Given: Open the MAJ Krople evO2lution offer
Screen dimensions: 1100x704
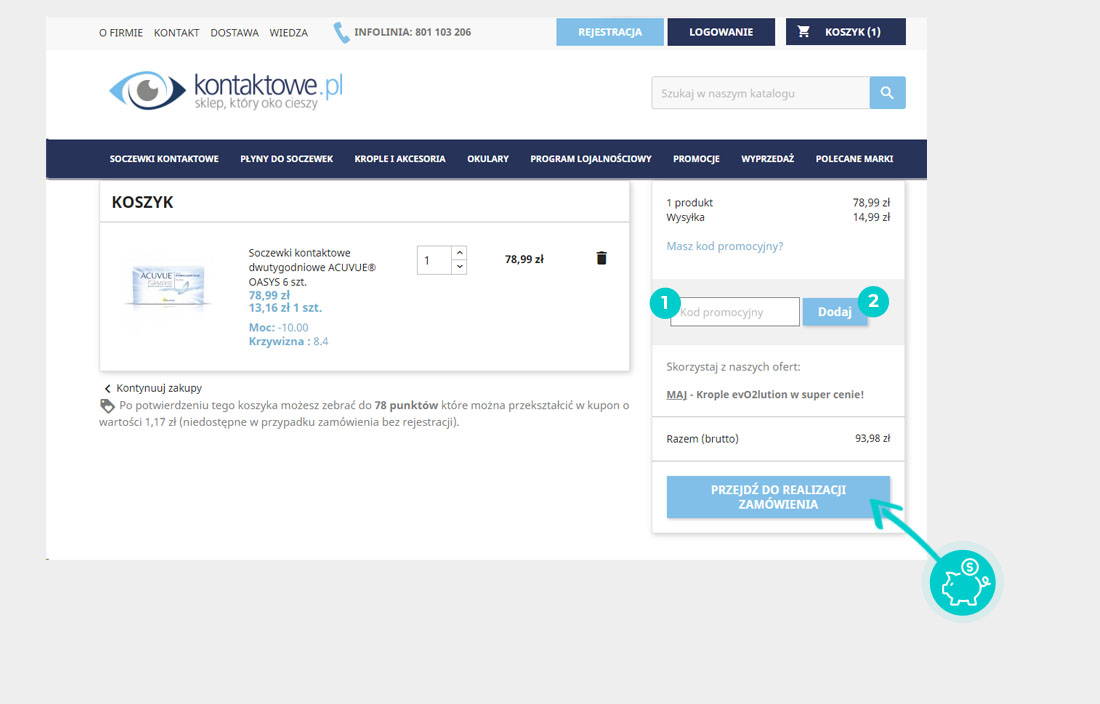Looking at the screenshot, I should point(765,395).
